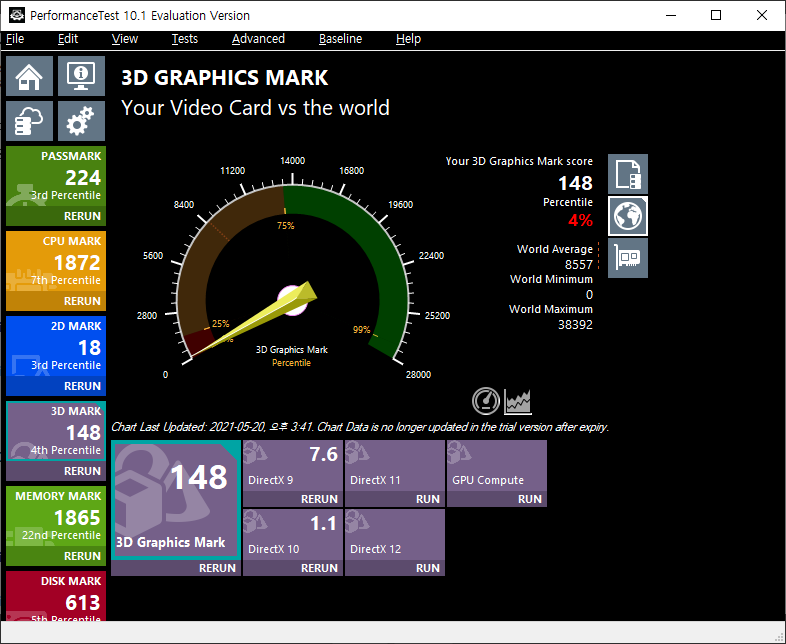Select the DirectX 10 result tile
The image size is (786, 644).
[293, 535]
